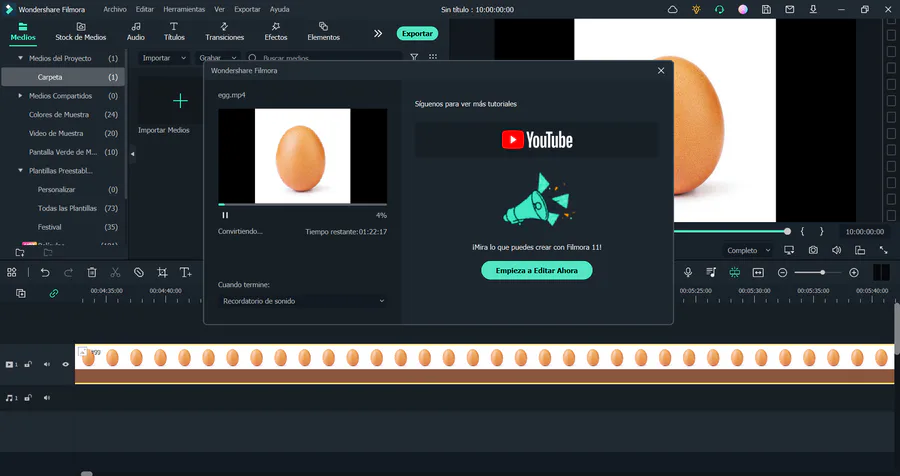The height and width of the screenshot is (476, 900).
Task: Show more tabs with double chevron
Action: coord(378,33)
